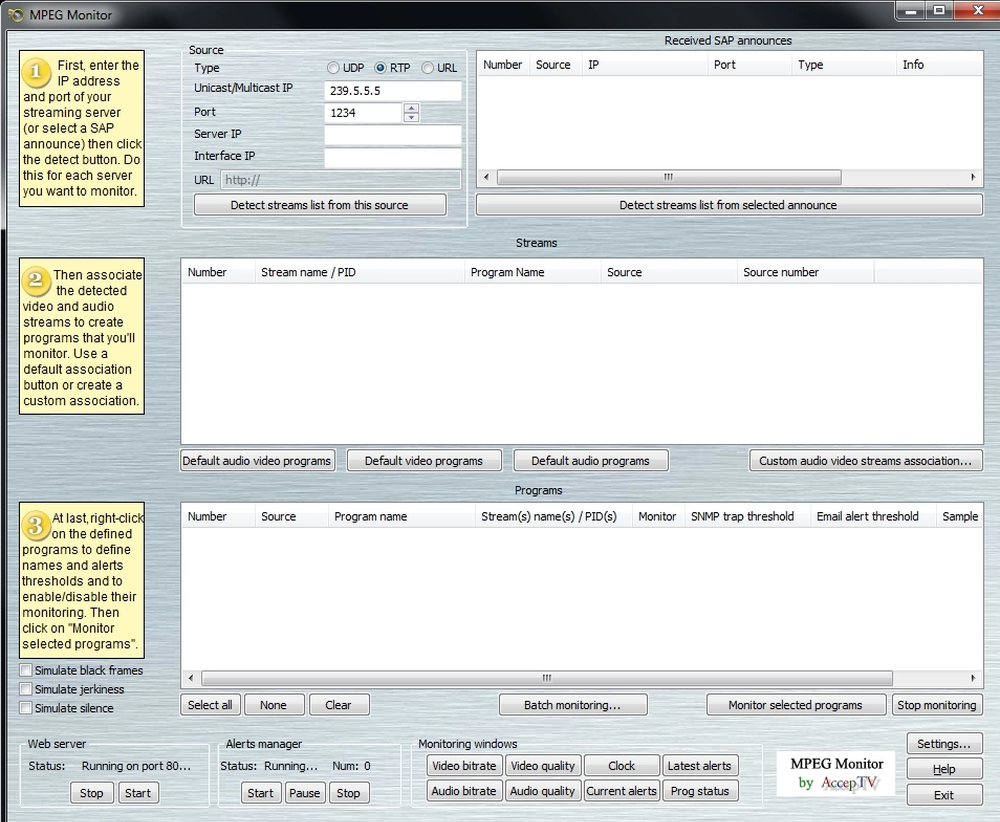Open Audio bitrate monitoring window

click(x=464, y=791)
